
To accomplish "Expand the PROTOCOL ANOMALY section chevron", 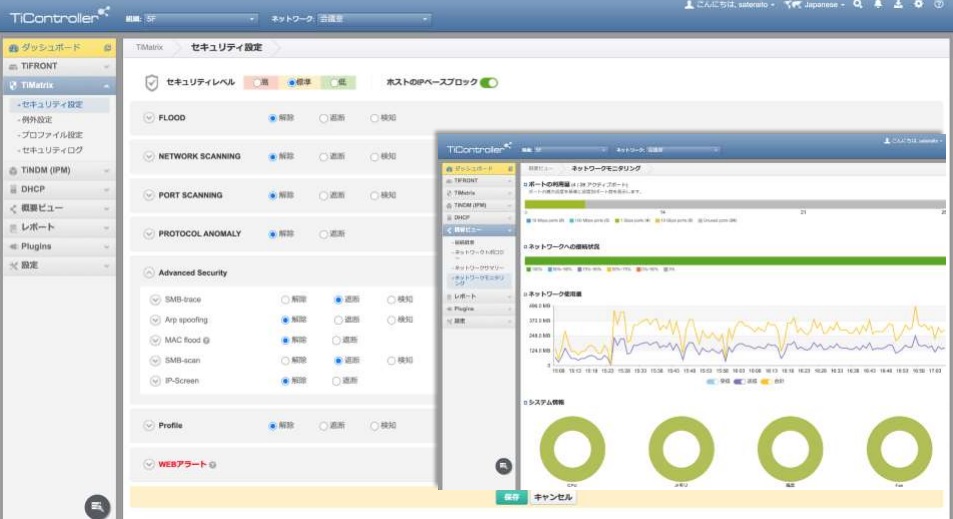I will tap(149, 234).
